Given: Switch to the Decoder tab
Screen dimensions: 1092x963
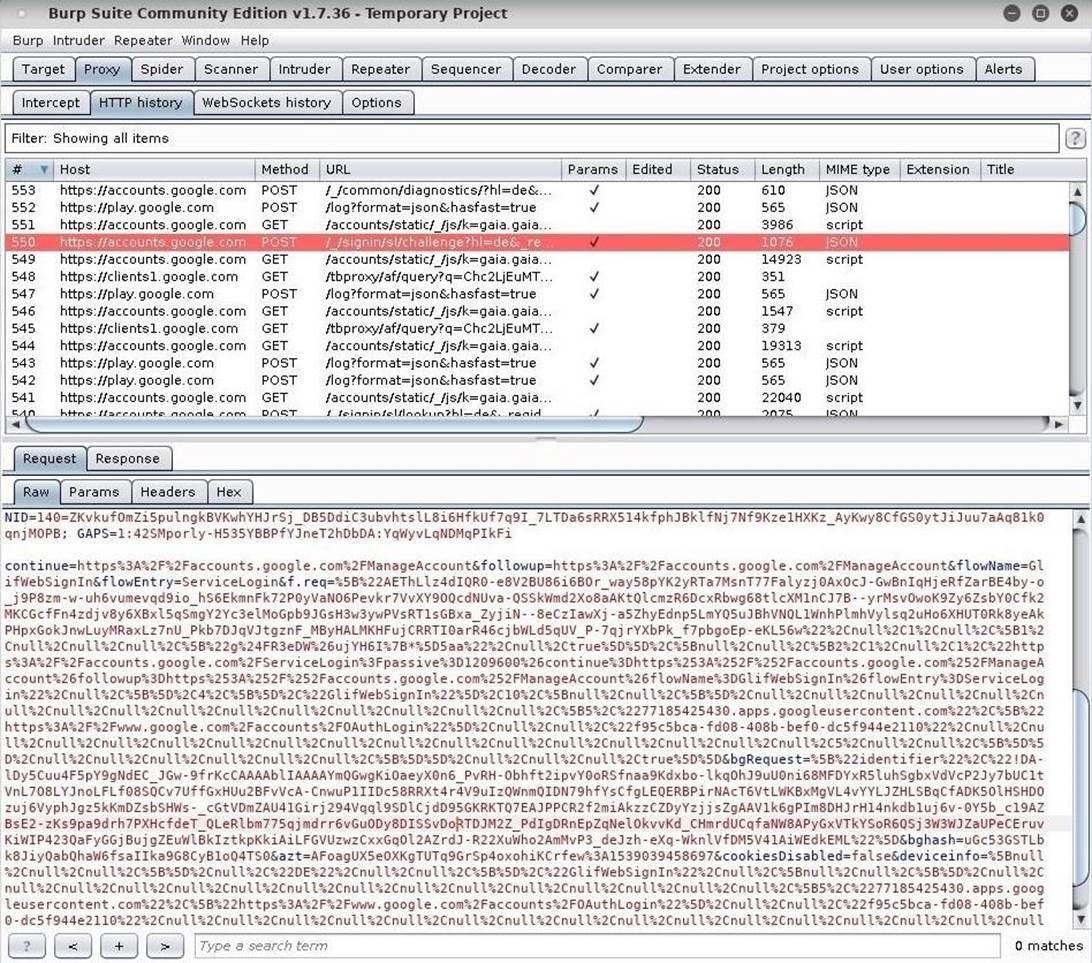Looking at the screenshot, I should pos(549,70).
